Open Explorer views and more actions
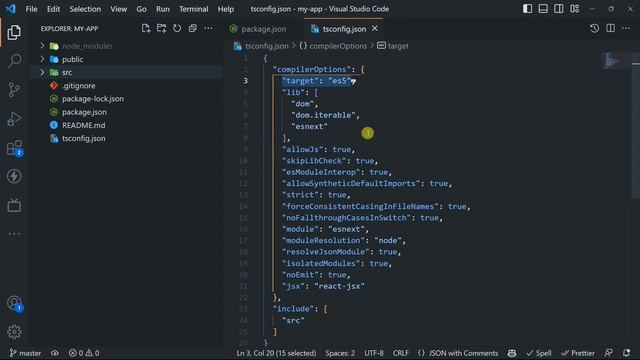The width and height of the screenshot is (640, 360). [208, 29]
